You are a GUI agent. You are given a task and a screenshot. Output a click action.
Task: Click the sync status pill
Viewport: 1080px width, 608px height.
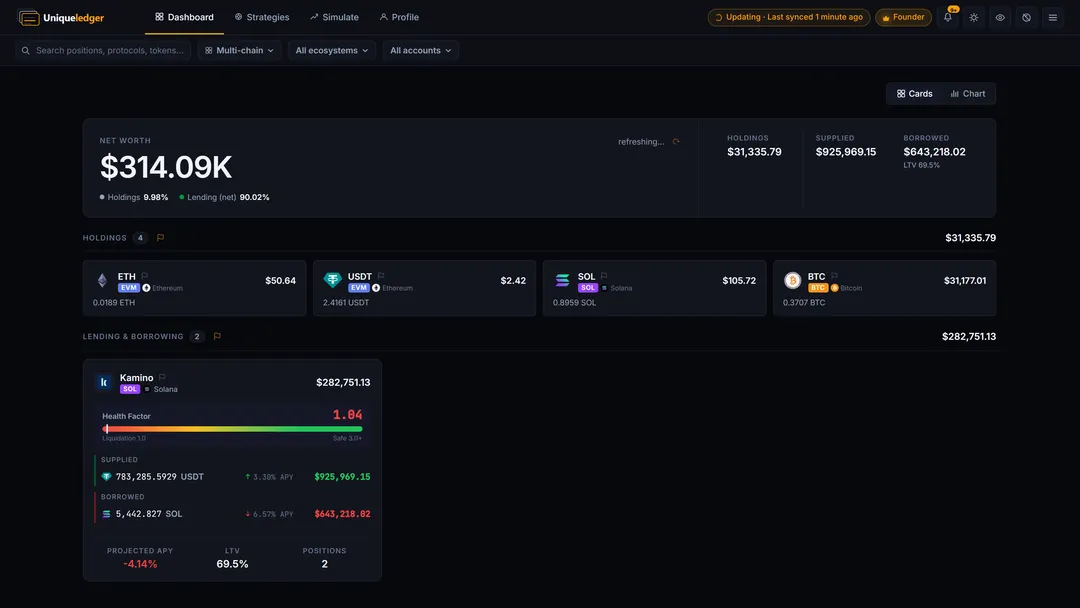point(789,17)
